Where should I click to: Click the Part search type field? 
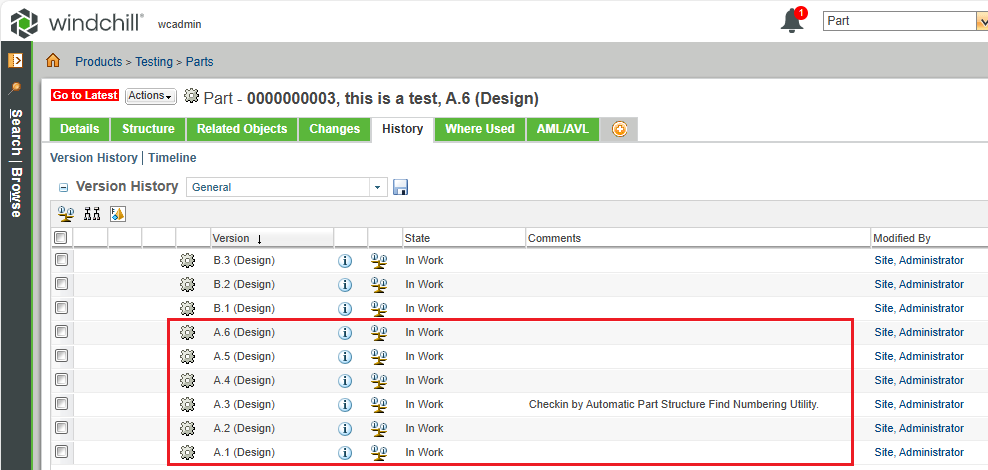pyautogui.click(x=894, y=20)
